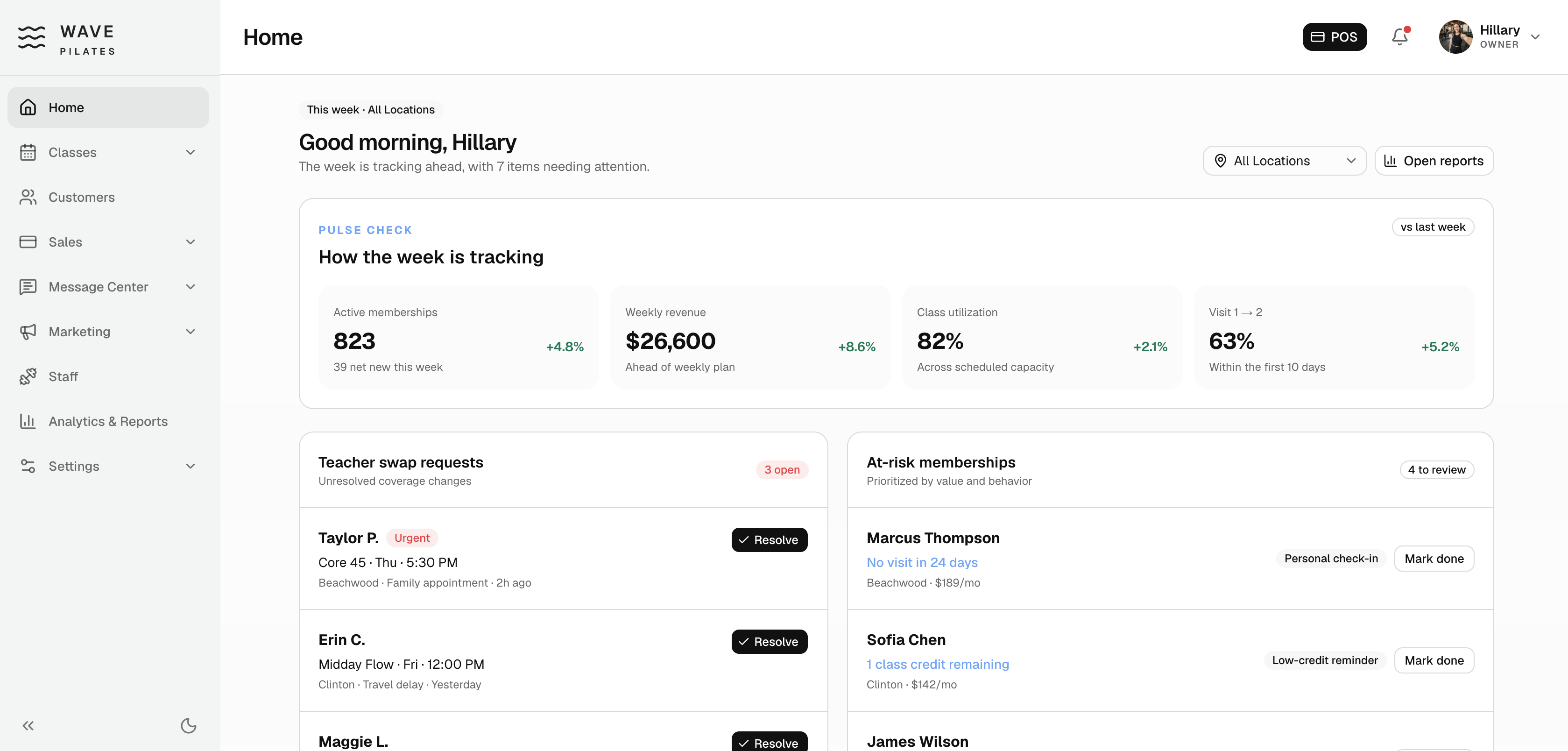The height and width of the screenshot is (751, 1568).
Task: Open the All Locations dropdown
Action: (1285, 161)
